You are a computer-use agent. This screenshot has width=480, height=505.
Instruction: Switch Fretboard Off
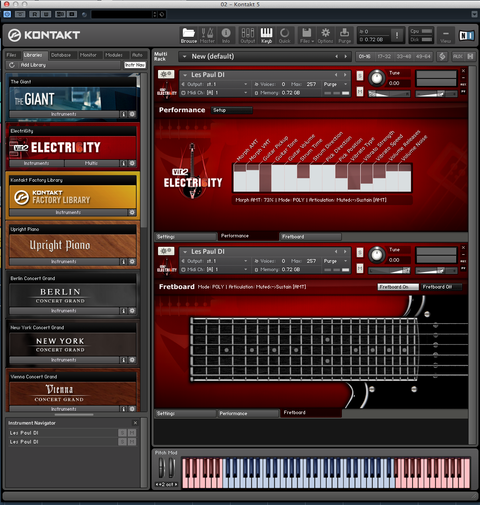coord(441,287)
